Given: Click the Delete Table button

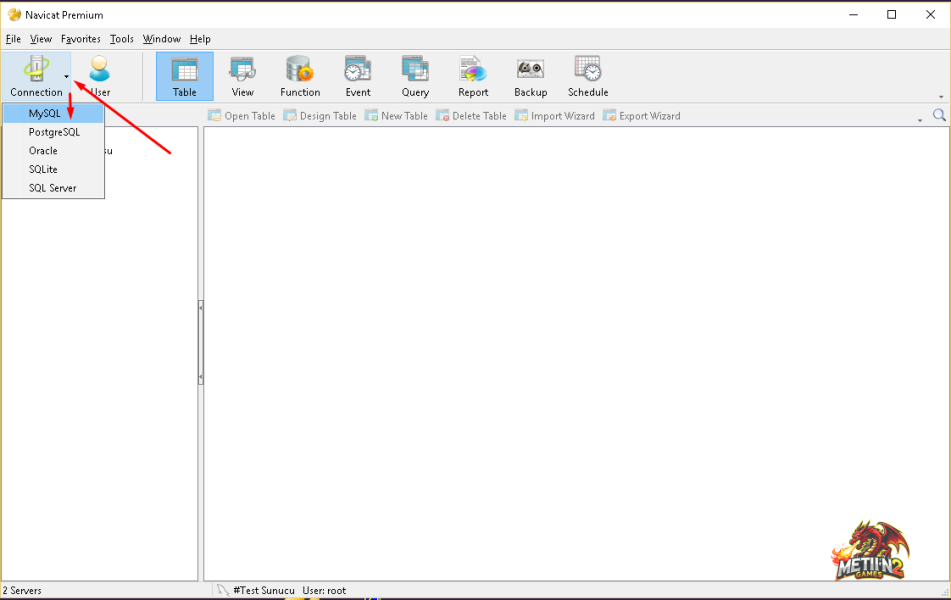Looking at the screenshot, I should pyautogui.click(x=471, y=116).
